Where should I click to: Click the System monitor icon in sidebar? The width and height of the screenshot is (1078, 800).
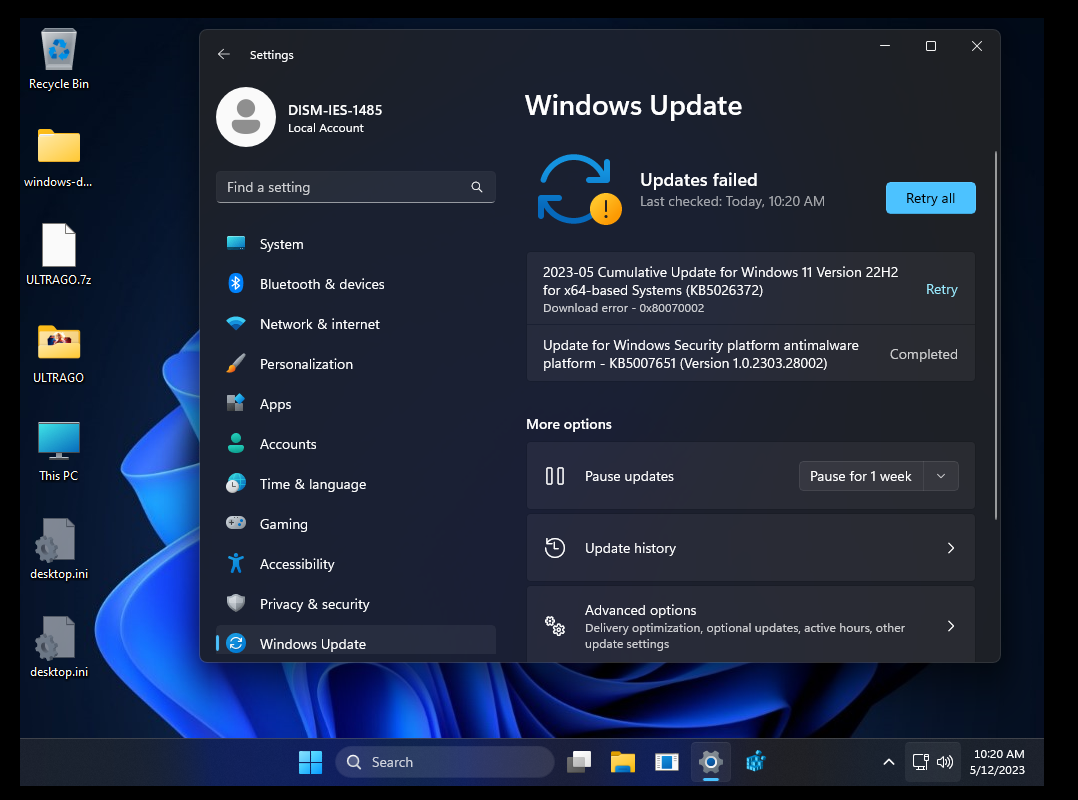tap(236, 243)
